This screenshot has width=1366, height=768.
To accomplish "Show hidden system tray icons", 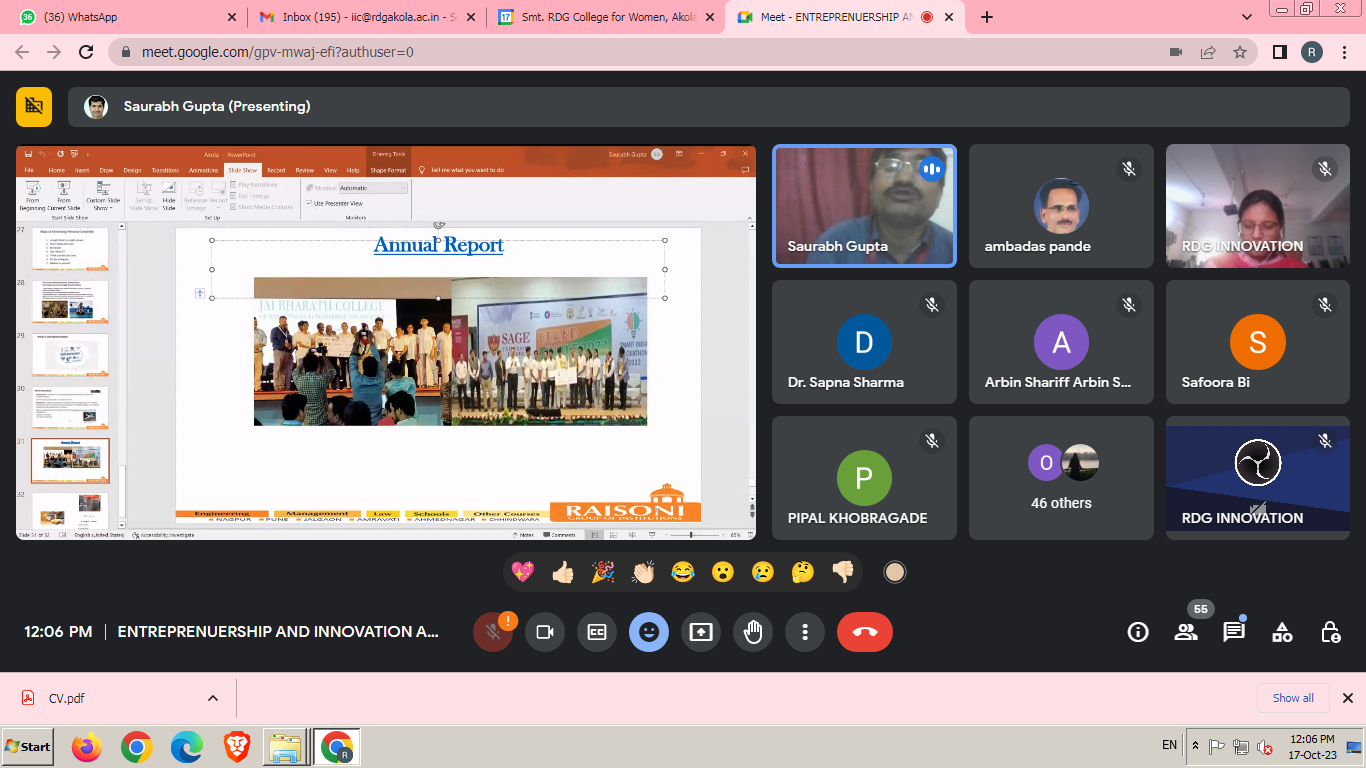I will point(1195,746).
